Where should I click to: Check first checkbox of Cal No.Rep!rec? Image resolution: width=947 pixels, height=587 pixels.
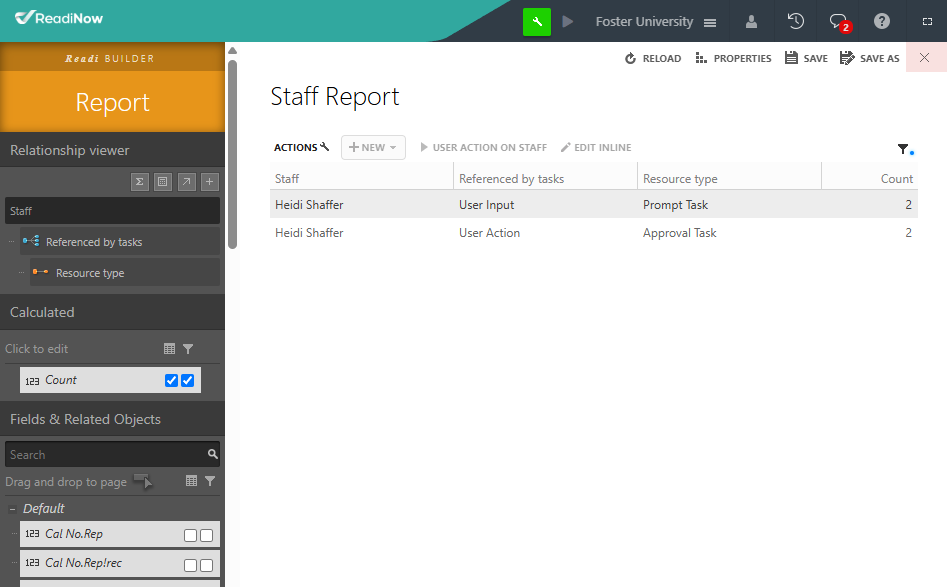tap(190, 565)
